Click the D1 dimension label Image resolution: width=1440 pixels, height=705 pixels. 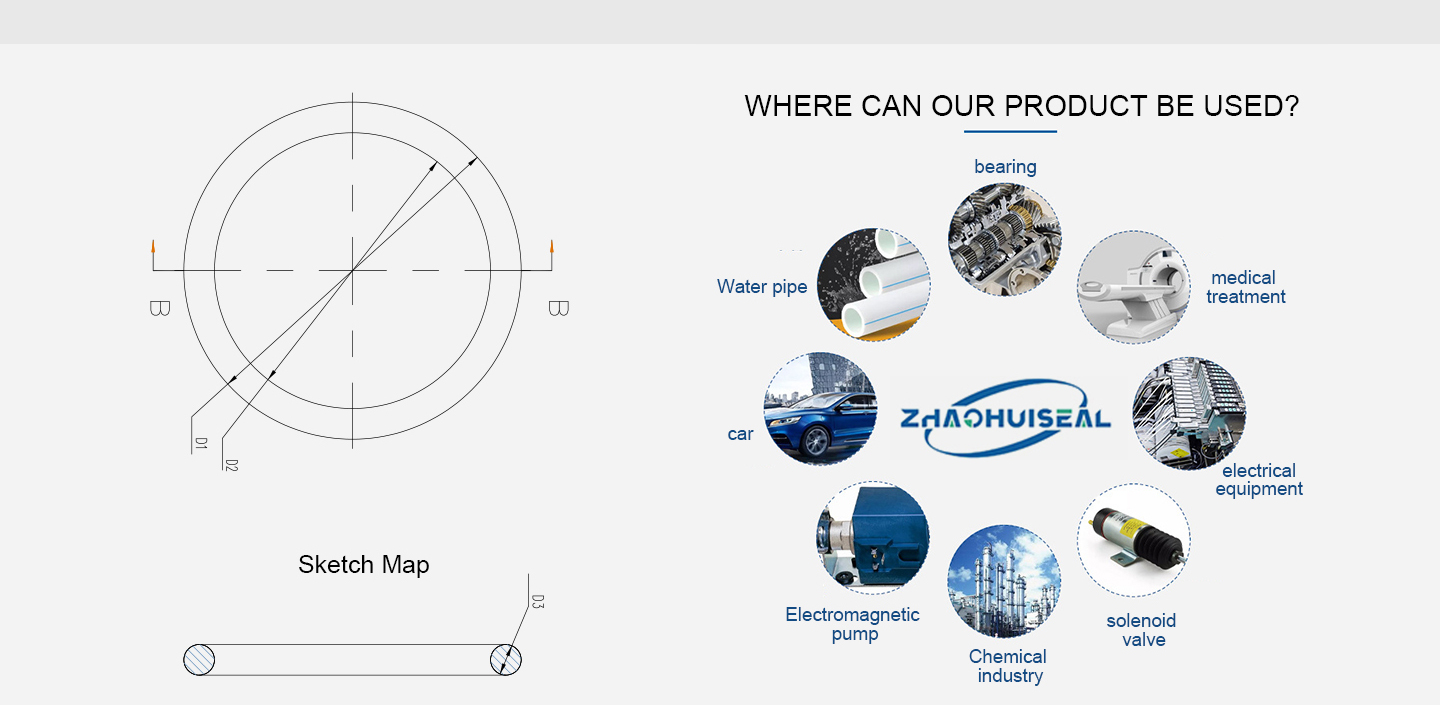[200, 443]
